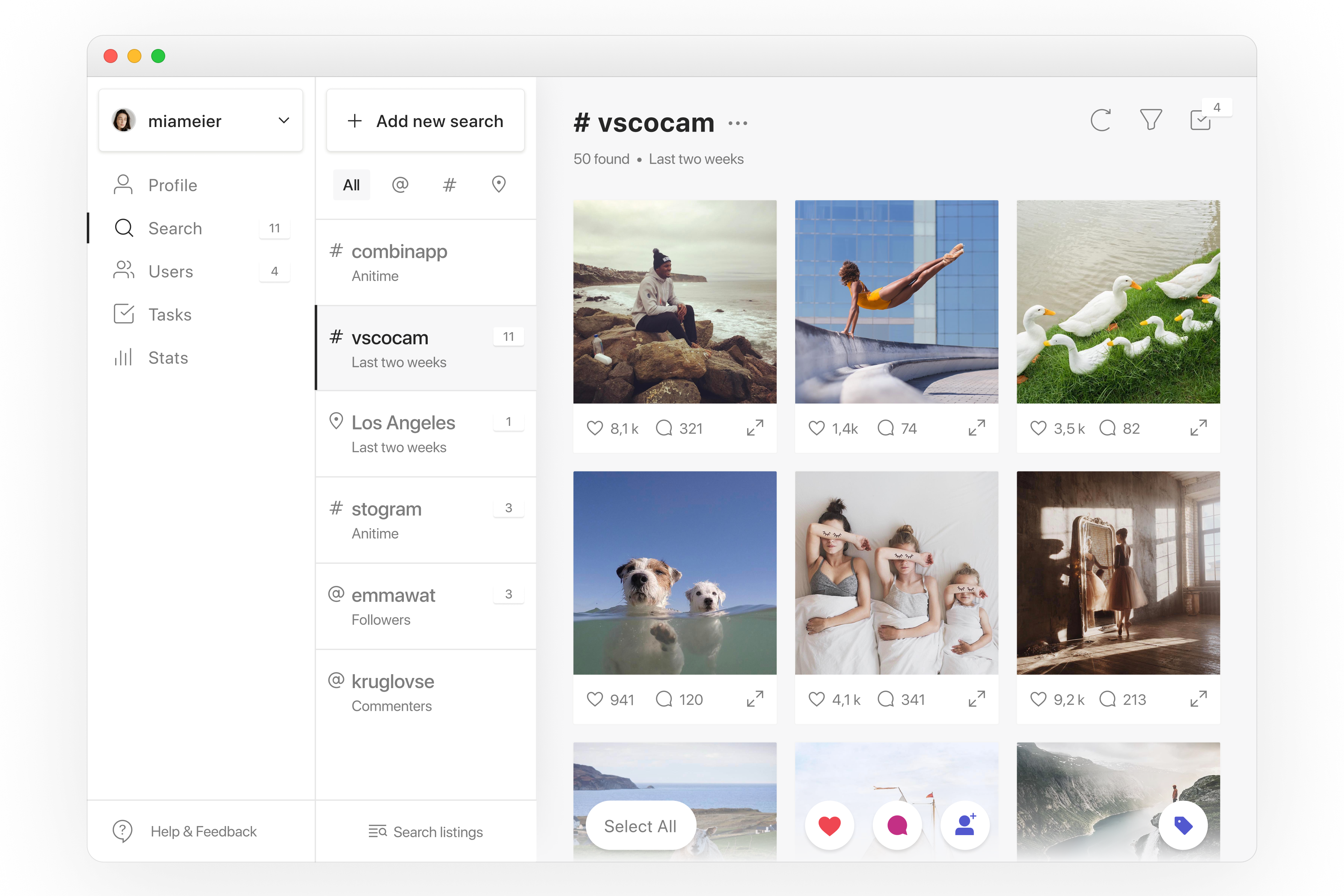Open comments on photo with 321 comments

pos(664,428)
